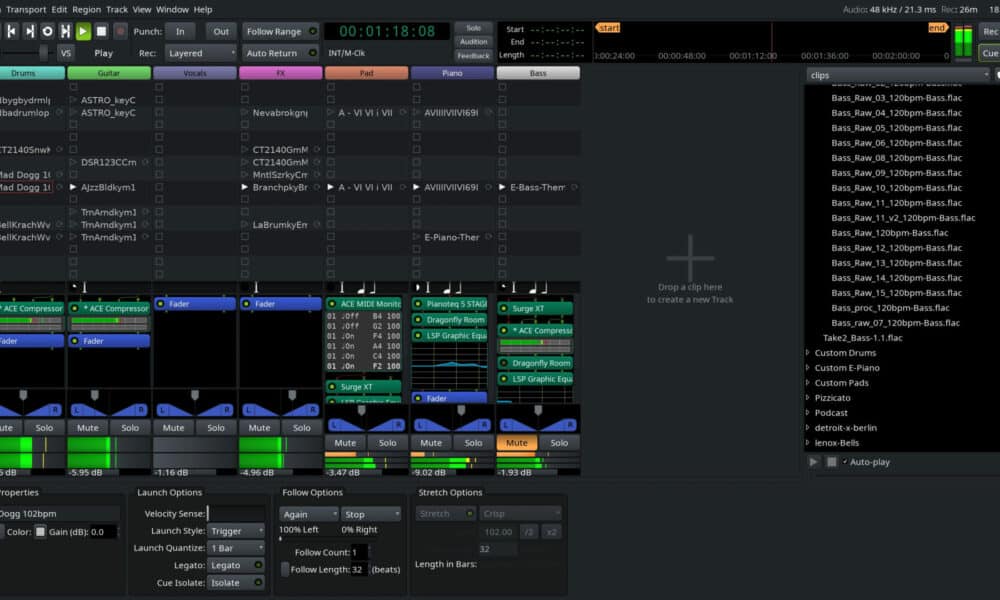This screenshot has width=1000, height=600.
Task: Audition the selected clip with the play icon
Action: tap(813, 462)
